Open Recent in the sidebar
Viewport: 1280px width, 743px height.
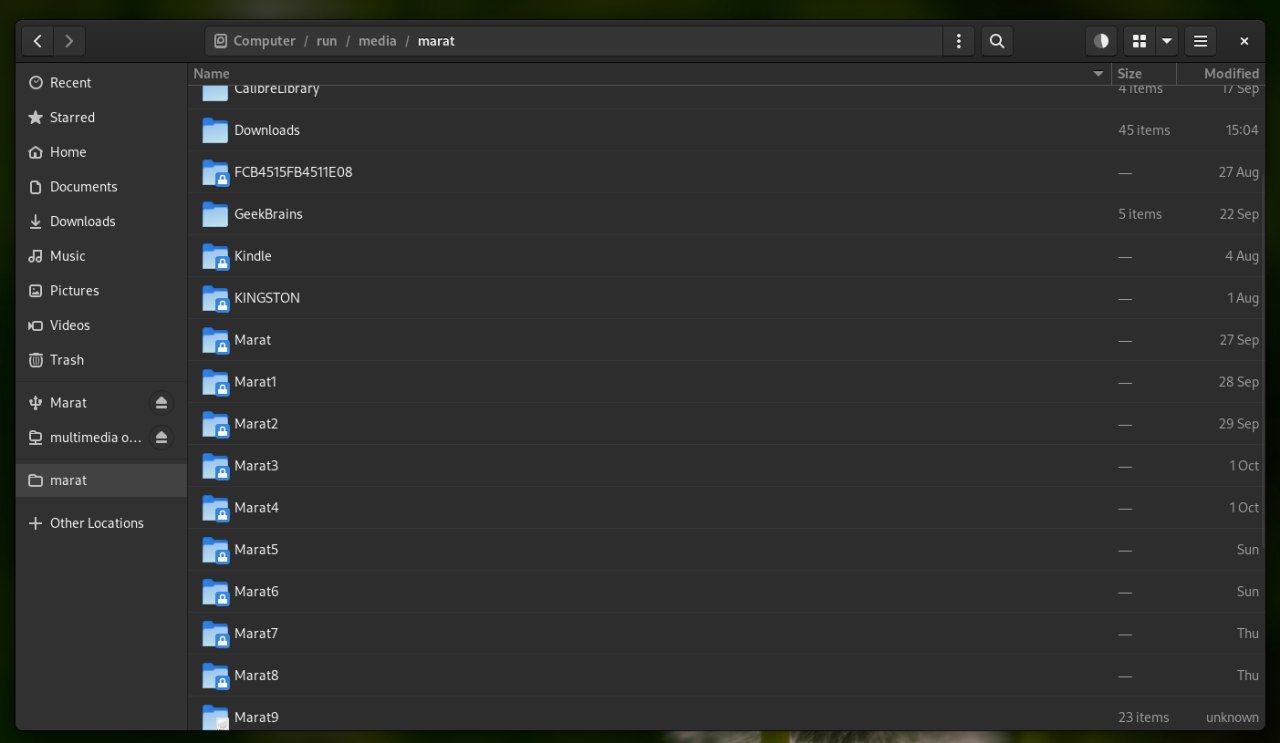point(101,83)
